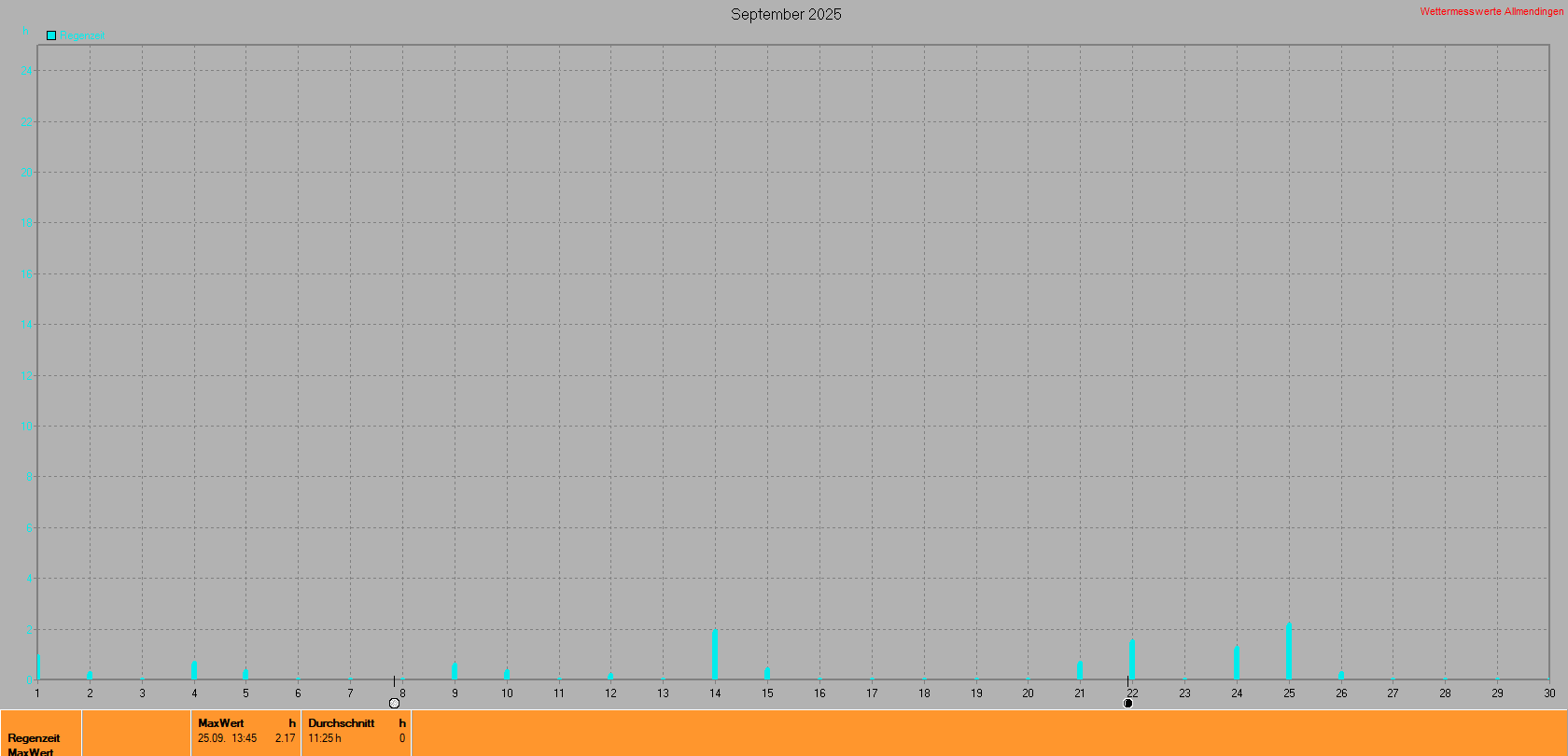Viewport: 1568px width, 756px height.
Task: Click the cyan Regenzeit legend square
Action: pyautogui.click(x=51, y=35)
